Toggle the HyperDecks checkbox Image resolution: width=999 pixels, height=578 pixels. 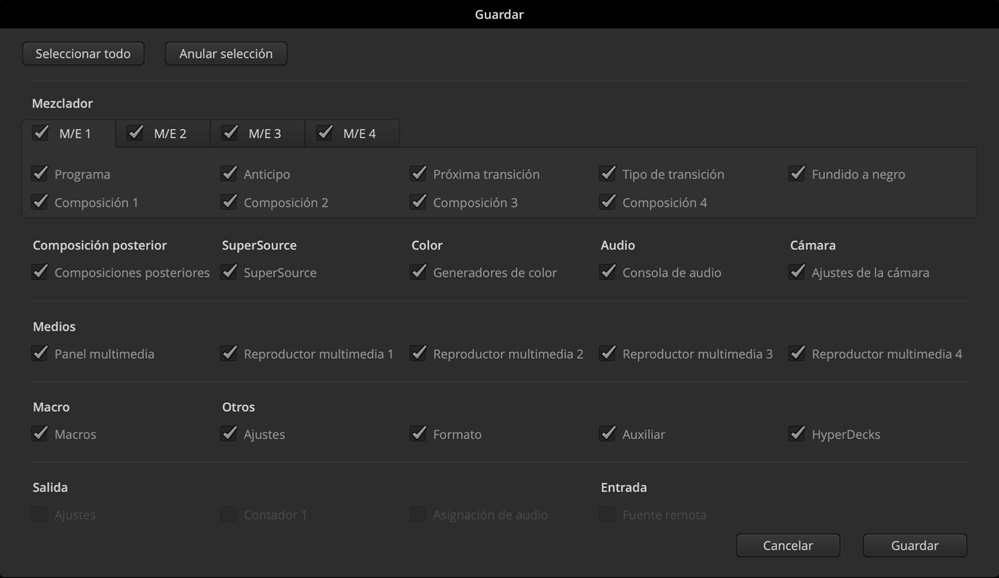coord(797,434)
